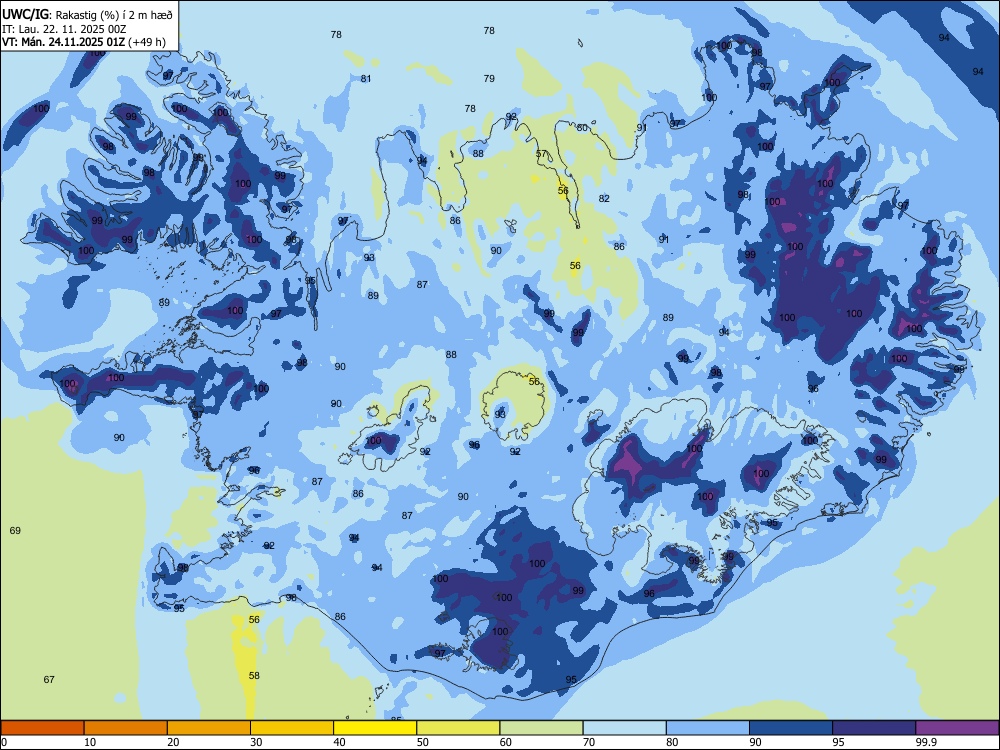Viewport: 1000px width, 750px height.
Task: Click the humidity value '58' in yellow strip
Action: coord(254,675)
